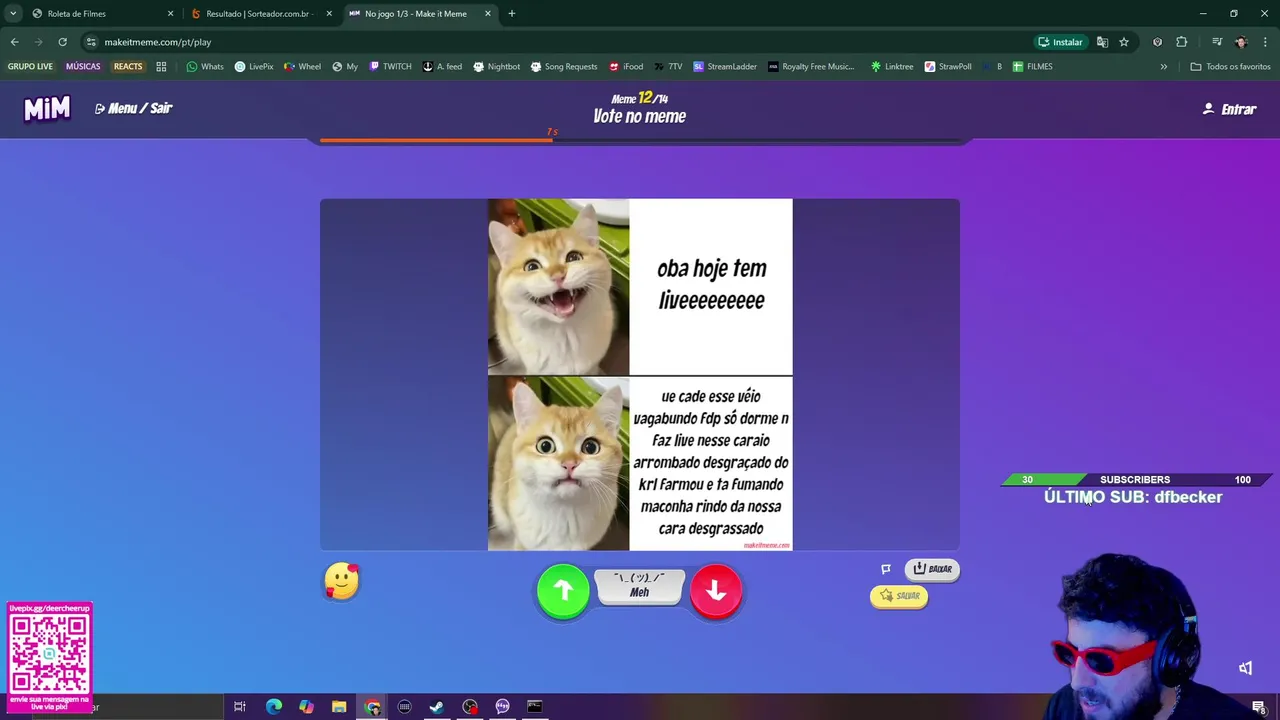The width and height of the screenshot is (1280, 720).
Task: Upvote the meme with the green arrow
Action: (x=563, y=591)
